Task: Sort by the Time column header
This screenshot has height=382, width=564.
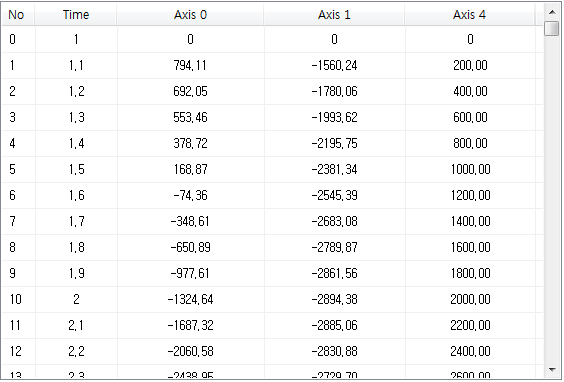Action: [76, 15]
